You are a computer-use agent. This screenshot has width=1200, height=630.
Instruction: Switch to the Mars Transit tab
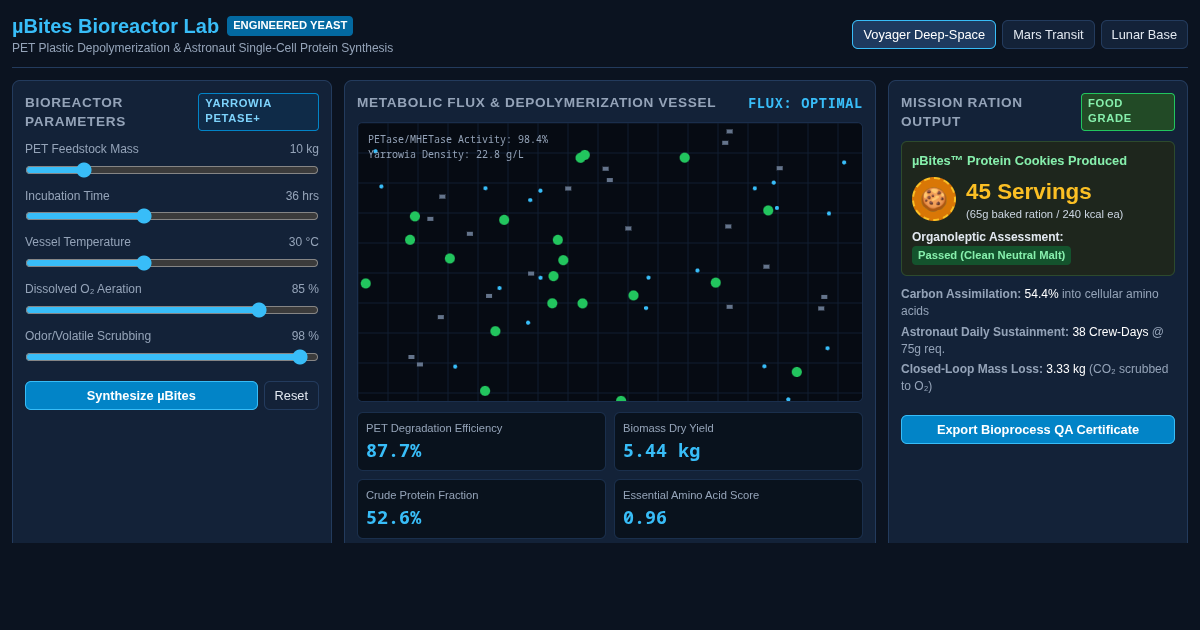pos(1048,34)
